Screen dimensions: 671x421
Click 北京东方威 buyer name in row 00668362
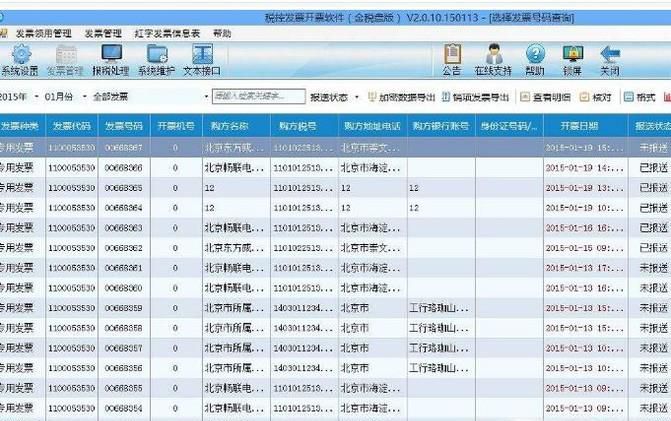(x=236, y=248)
